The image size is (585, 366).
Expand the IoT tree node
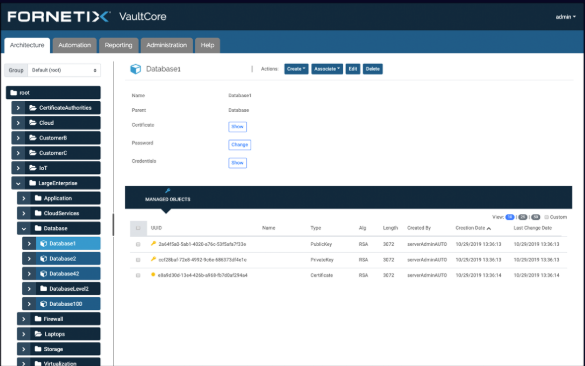pos(18,168)
